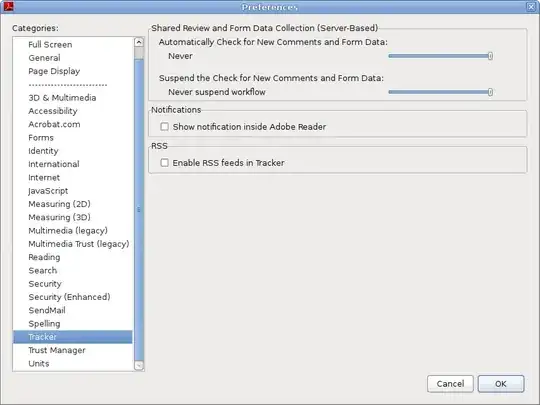Image resolution: width=540 pixels, height=405 pixels.
Task: Click the OK button
Action: [x=501, y=384]
